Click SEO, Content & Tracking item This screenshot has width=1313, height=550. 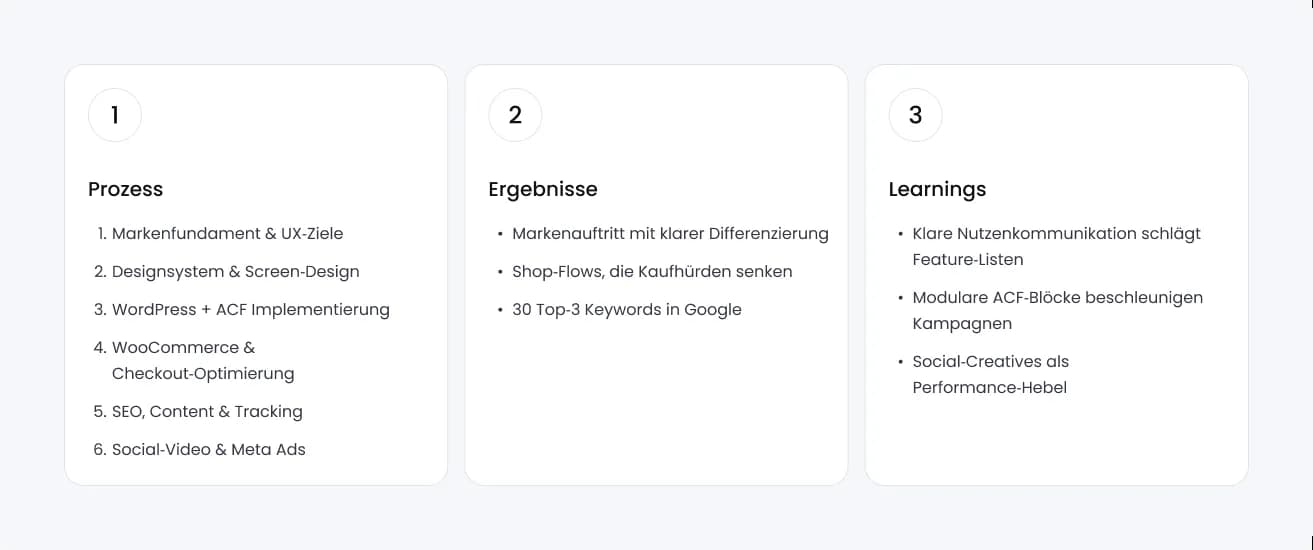point(207,411)
